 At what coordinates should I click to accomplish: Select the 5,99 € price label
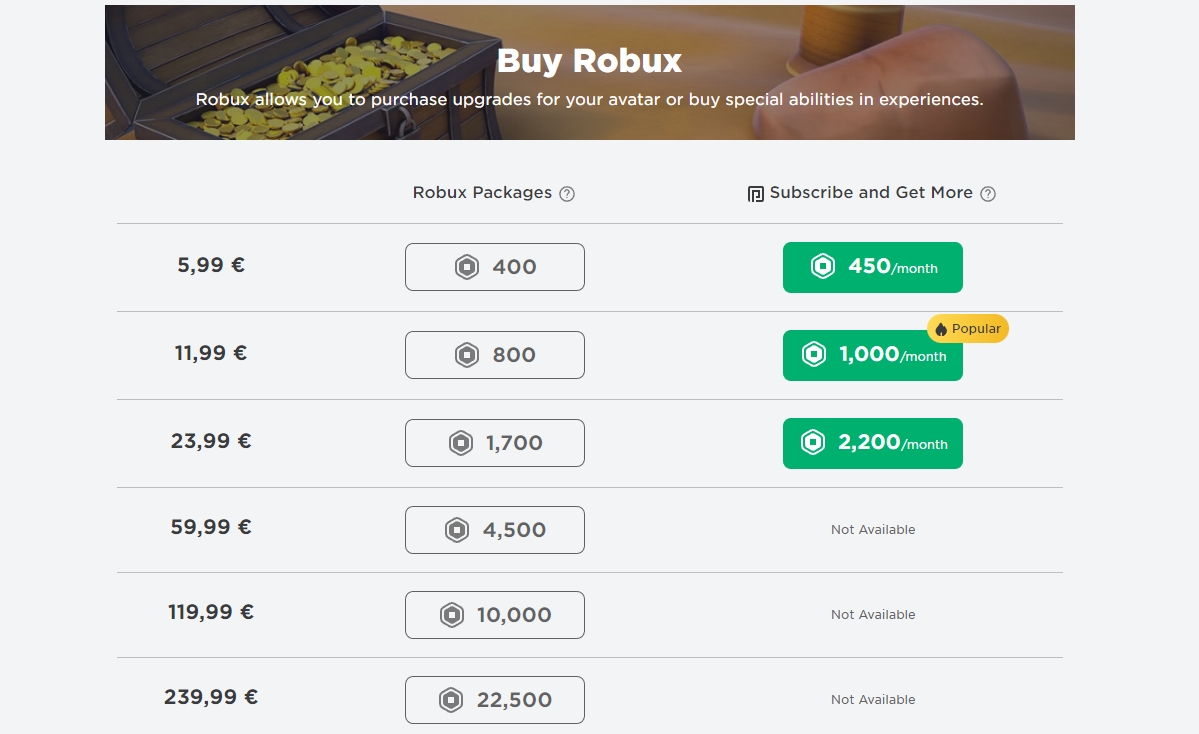pyautogui.click(x=211, y=266)
